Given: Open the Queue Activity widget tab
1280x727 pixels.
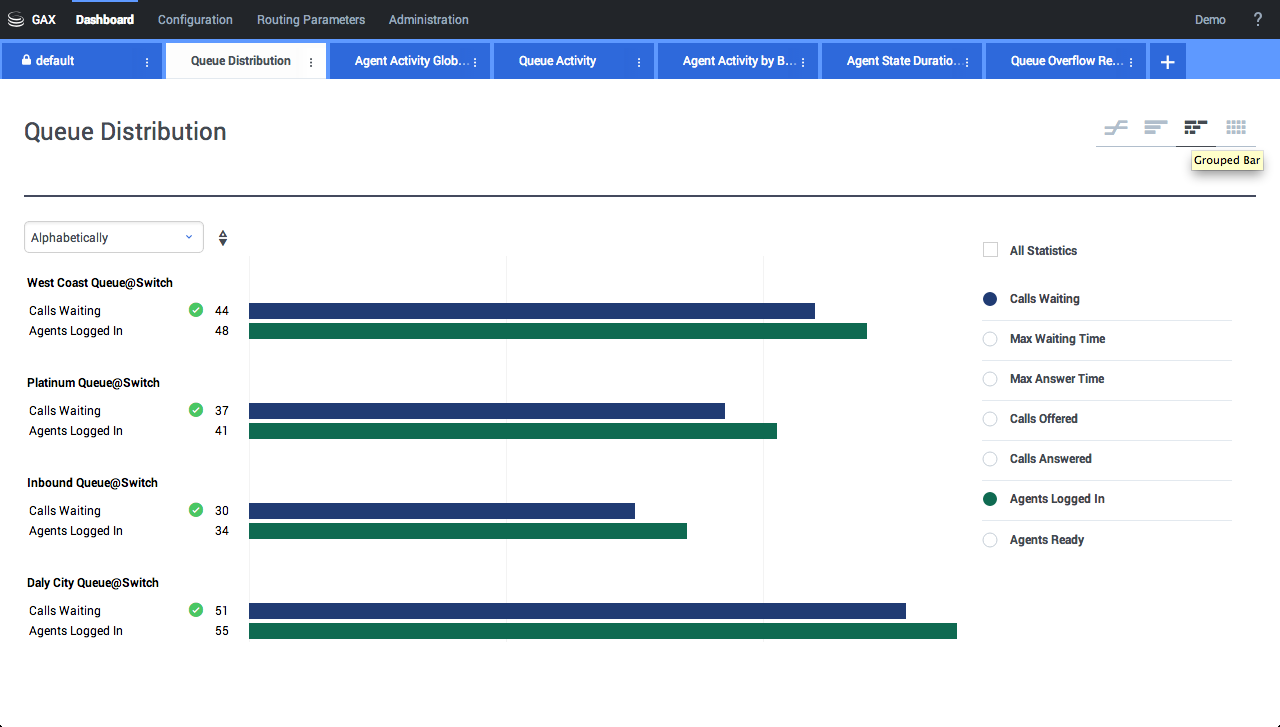Looking at the screenshot, I should click(557, 60).
